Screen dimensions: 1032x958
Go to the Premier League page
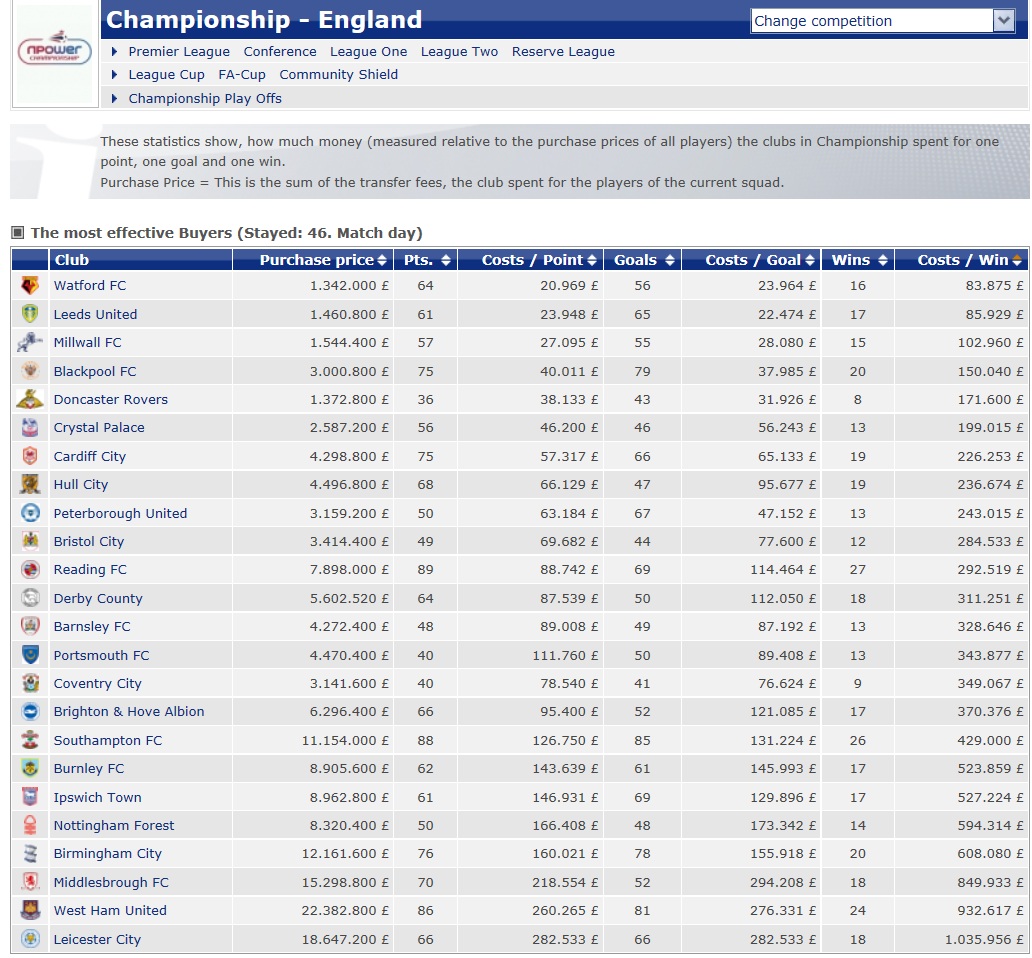point(179,51)
